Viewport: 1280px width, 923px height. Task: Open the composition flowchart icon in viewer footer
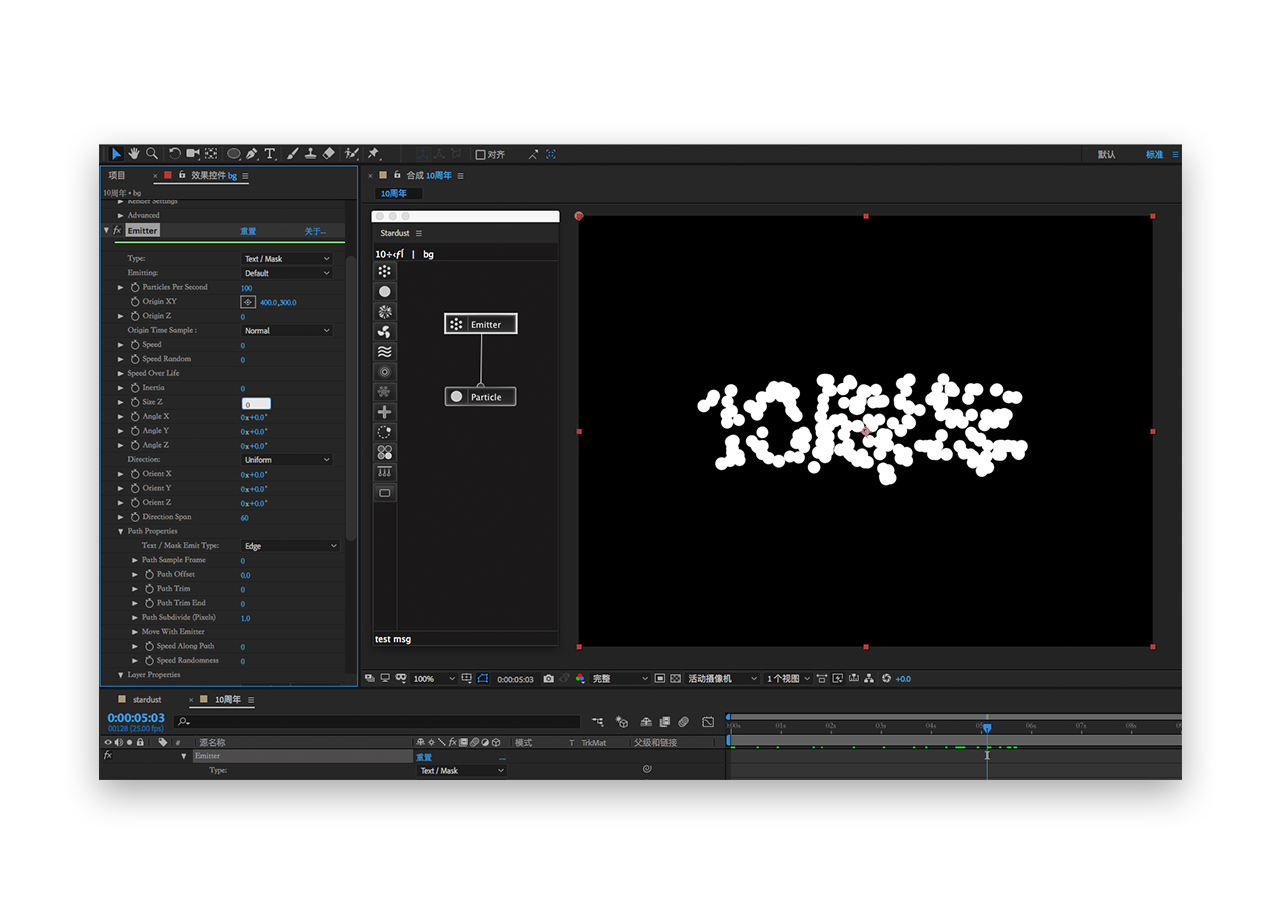869,679
